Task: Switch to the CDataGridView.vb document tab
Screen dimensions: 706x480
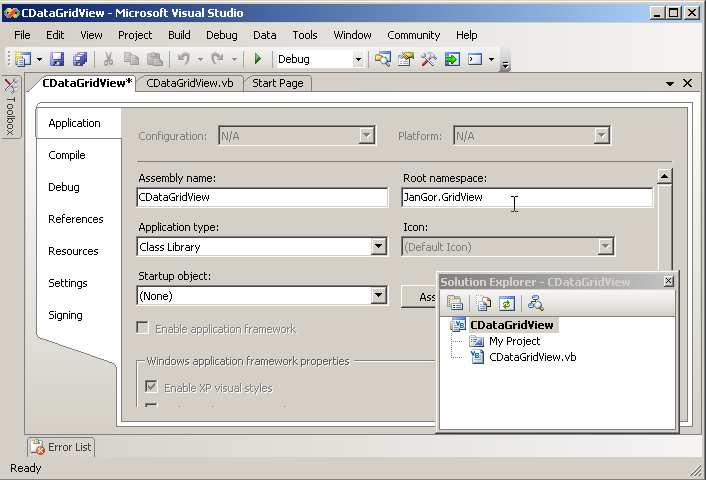Action: 190,83
